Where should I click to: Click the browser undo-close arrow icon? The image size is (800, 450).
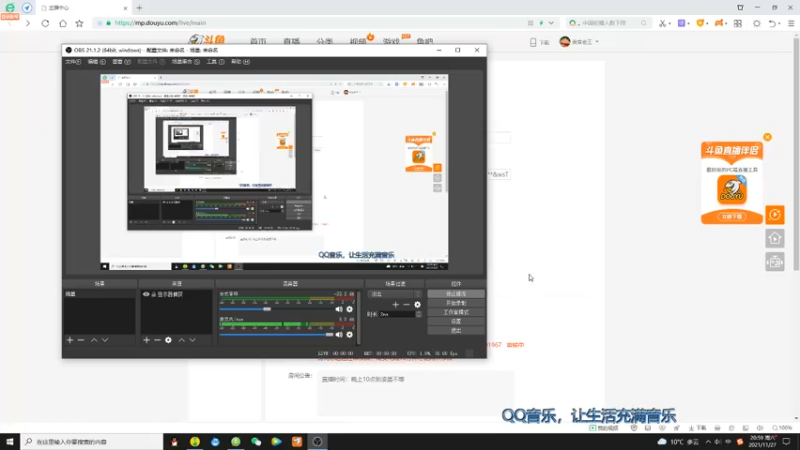[x=772, y=23]
